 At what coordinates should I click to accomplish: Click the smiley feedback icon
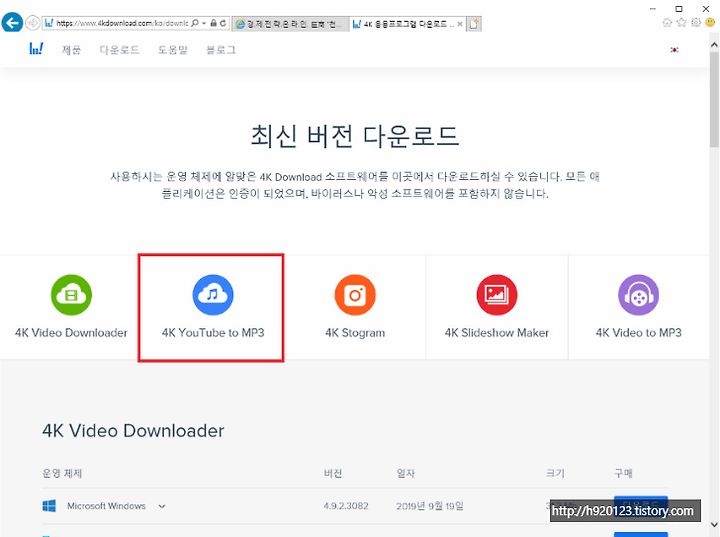710,23
